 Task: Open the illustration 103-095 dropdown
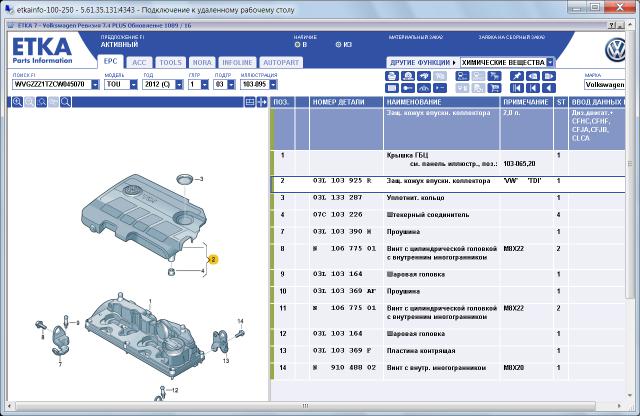click(273, 85)
